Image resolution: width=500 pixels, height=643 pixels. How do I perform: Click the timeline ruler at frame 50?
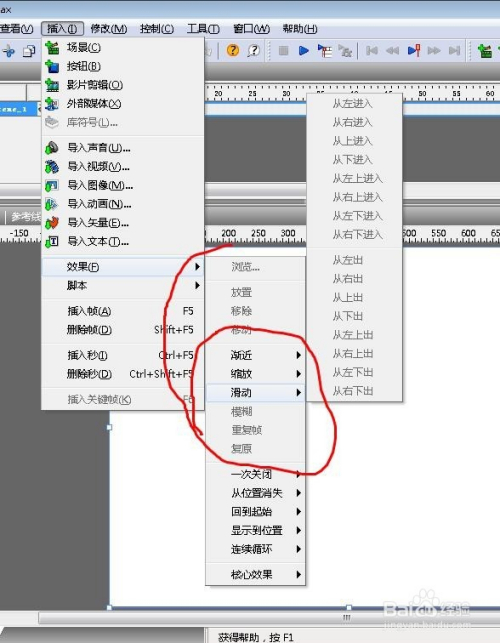click(x=422, y=93)
